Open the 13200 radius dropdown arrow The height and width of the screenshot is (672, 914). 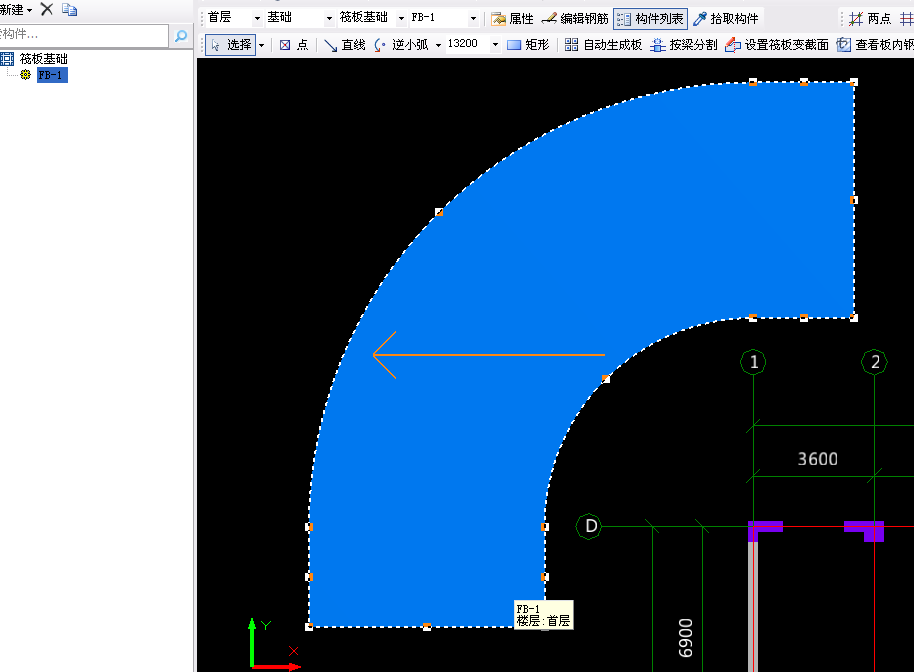click(x=495, y=45)
